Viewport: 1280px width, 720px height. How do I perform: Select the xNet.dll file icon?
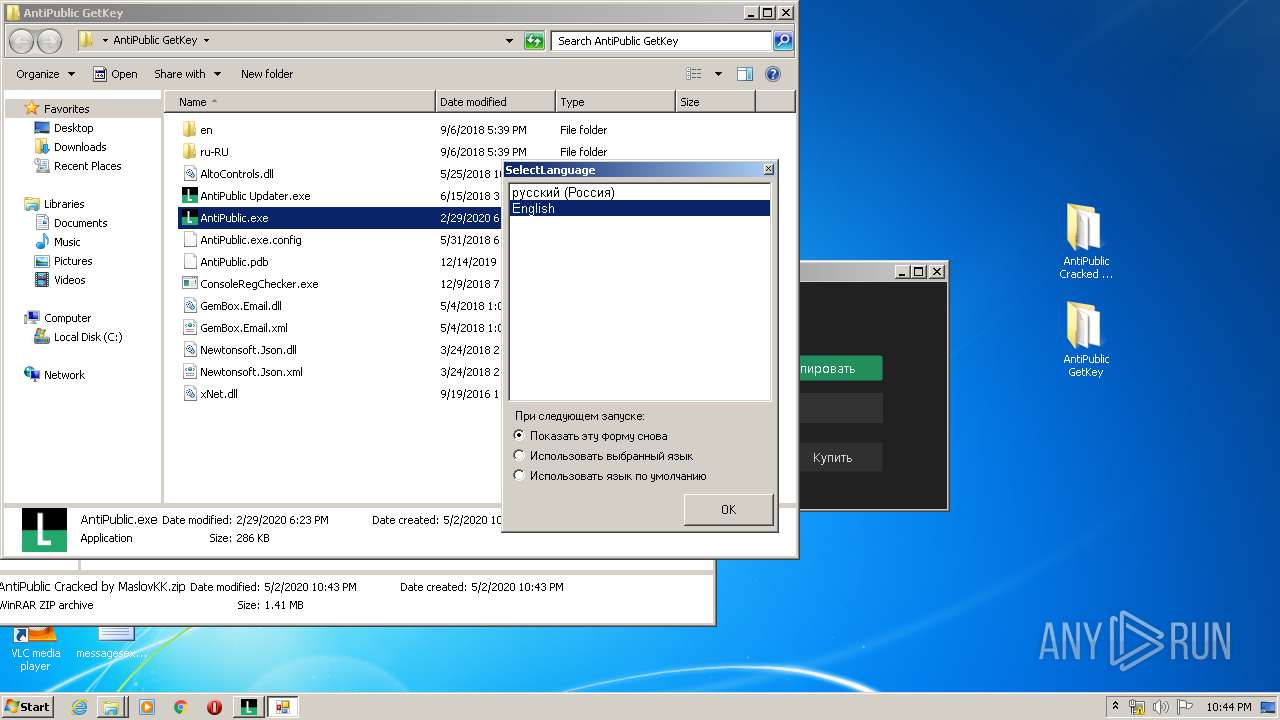pos(190,394)
